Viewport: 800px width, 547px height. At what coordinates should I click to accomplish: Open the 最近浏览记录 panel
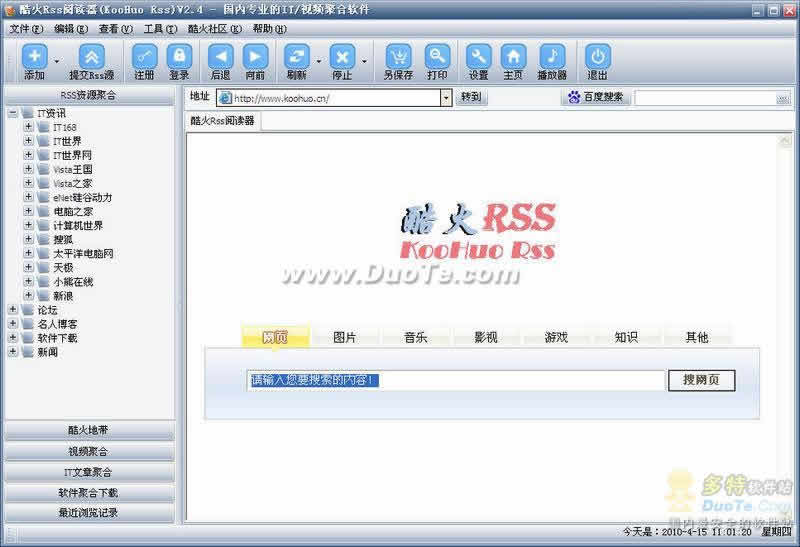[x=89, y=513]
